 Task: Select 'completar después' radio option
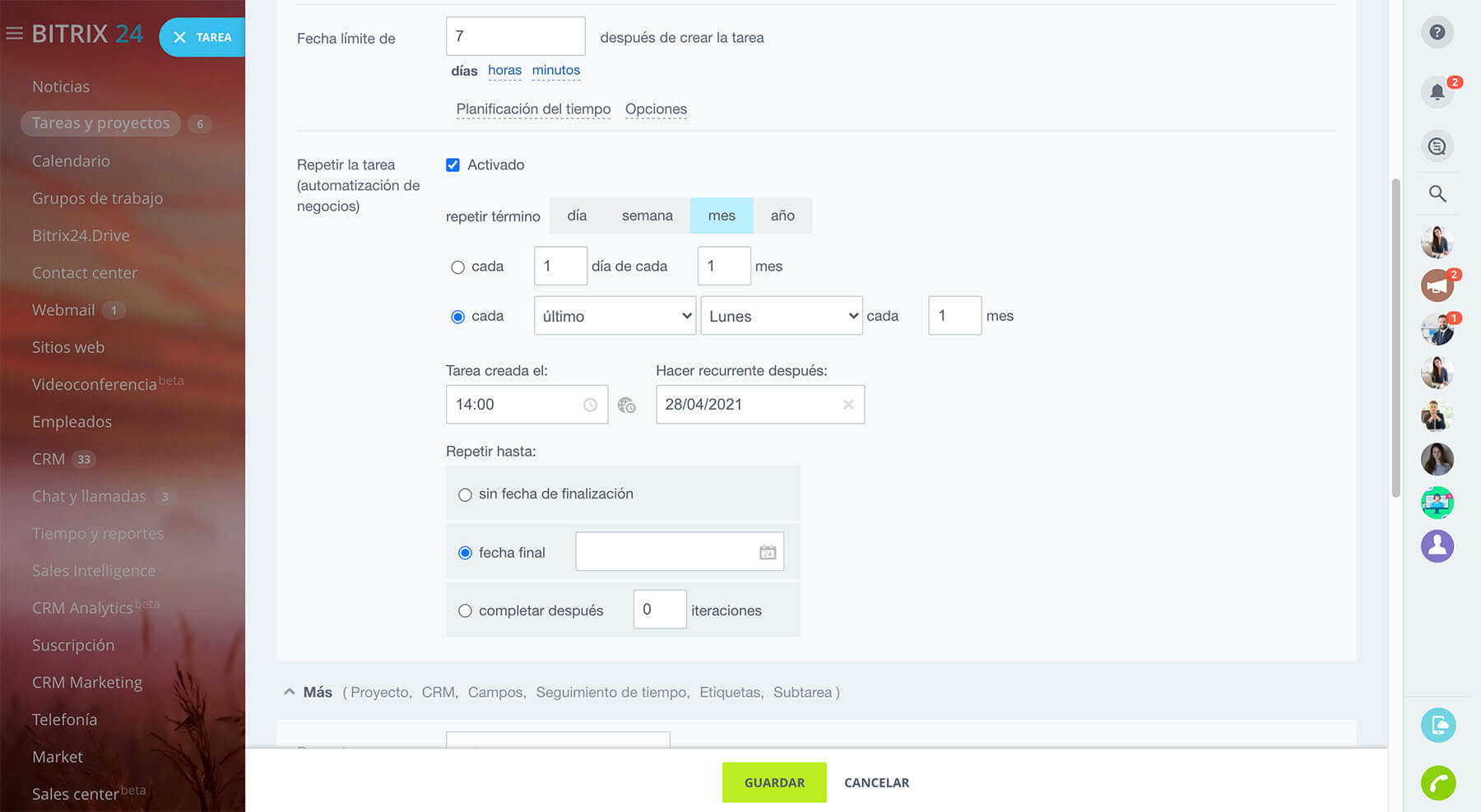coord(465,610)
